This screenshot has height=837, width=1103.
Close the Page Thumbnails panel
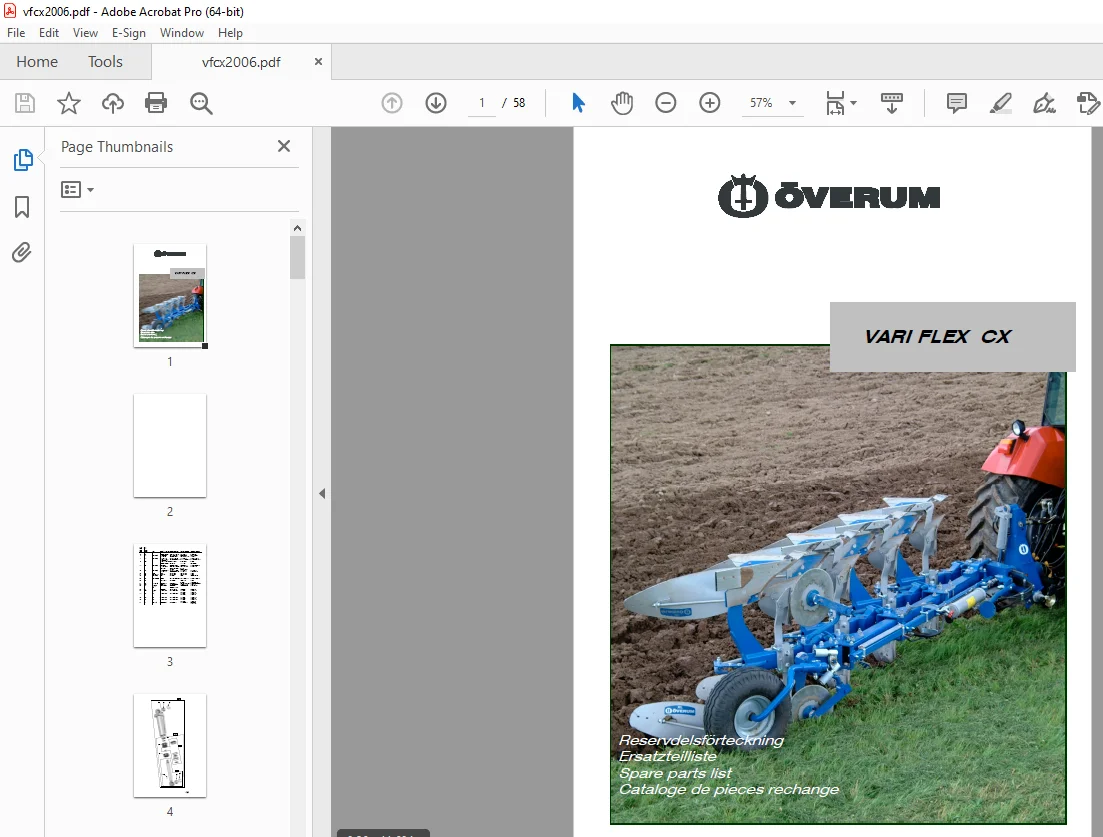pos(284,146)
